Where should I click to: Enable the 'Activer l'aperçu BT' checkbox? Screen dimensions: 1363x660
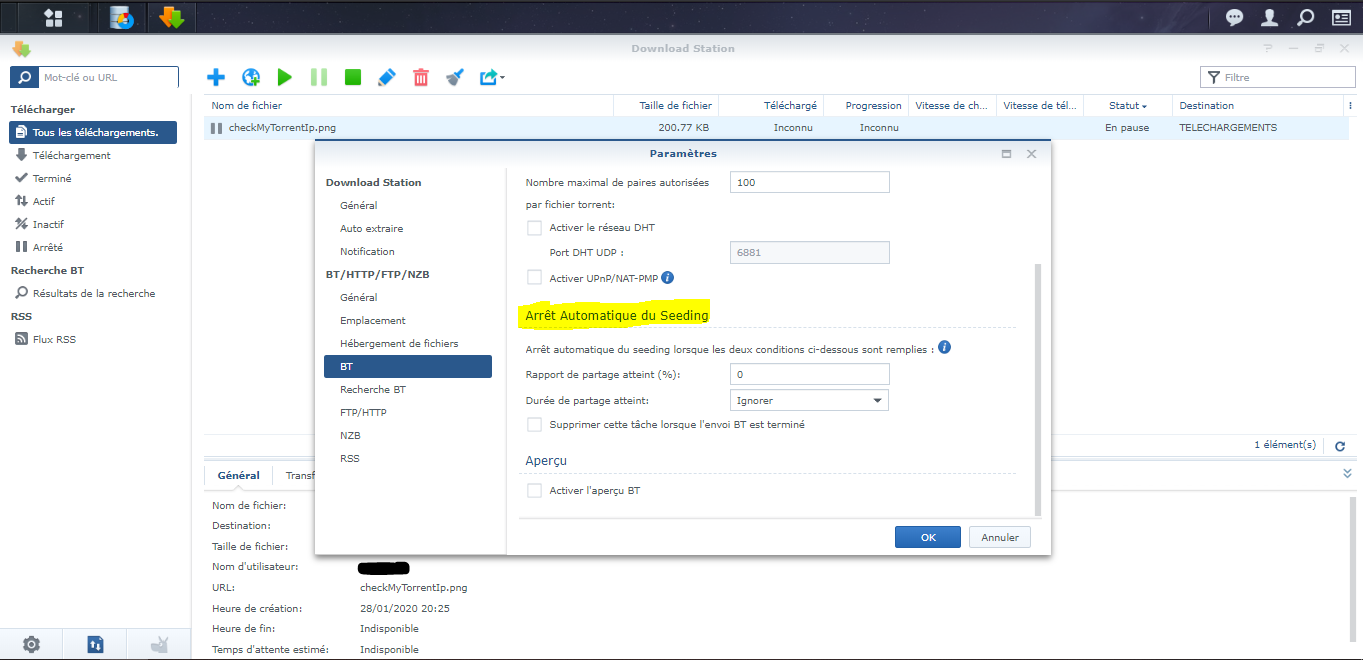pos(534,491)
